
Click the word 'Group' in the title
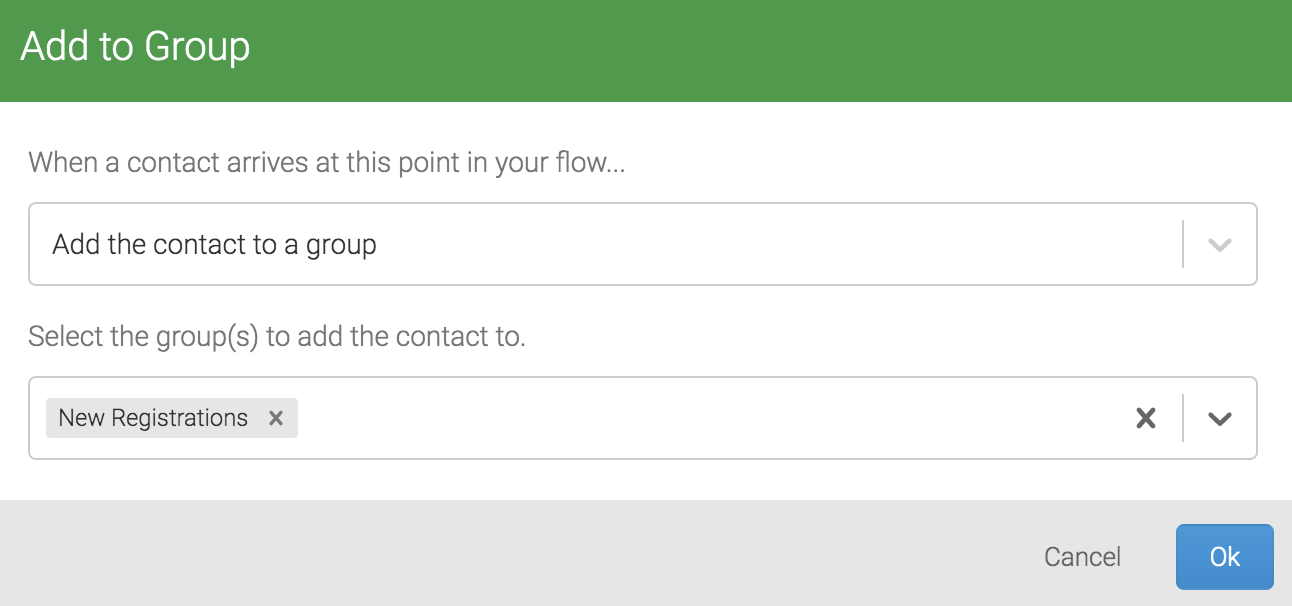(x=196, y=47)
